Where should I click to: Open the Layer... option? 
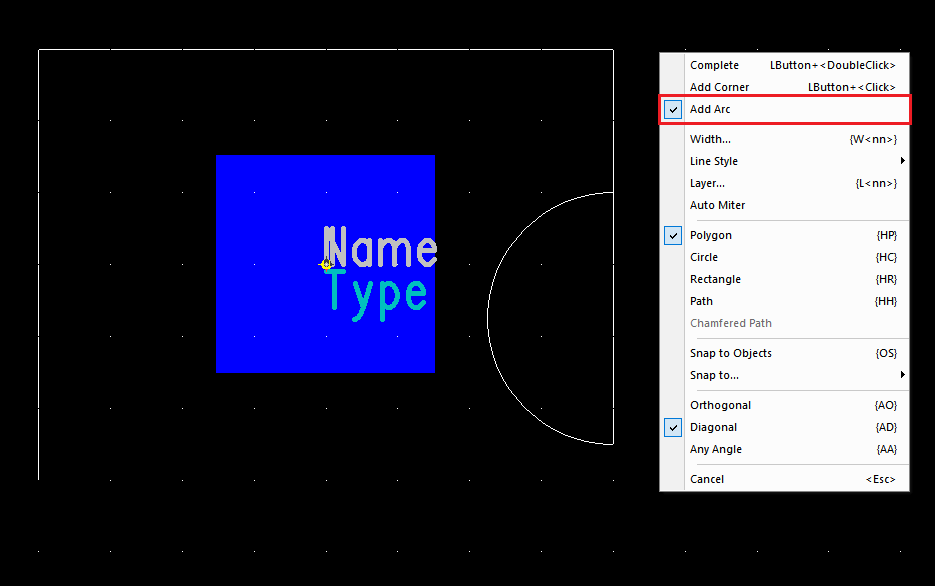pos(707,183)
